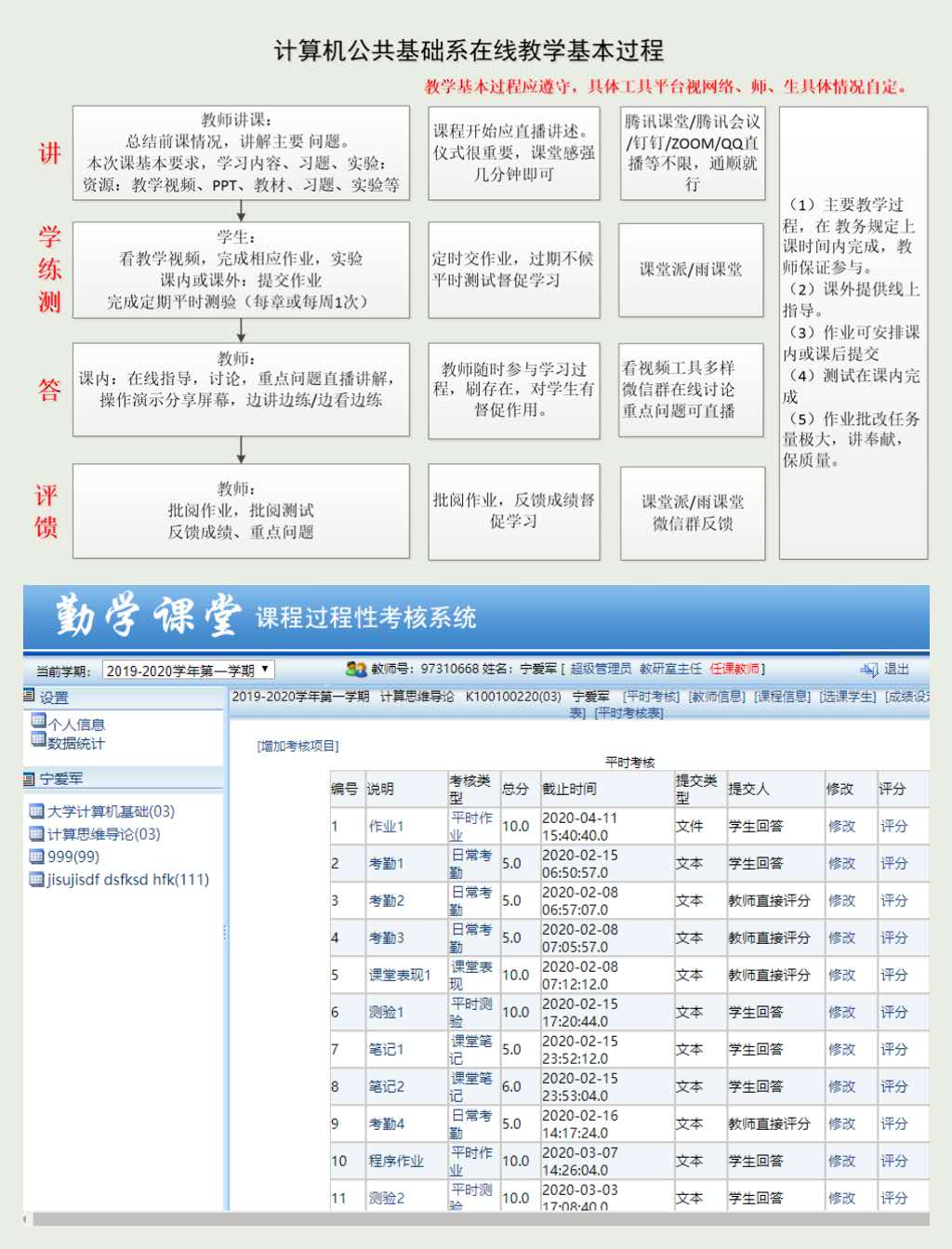Switch role to 超级管理员

click(601, 669)
